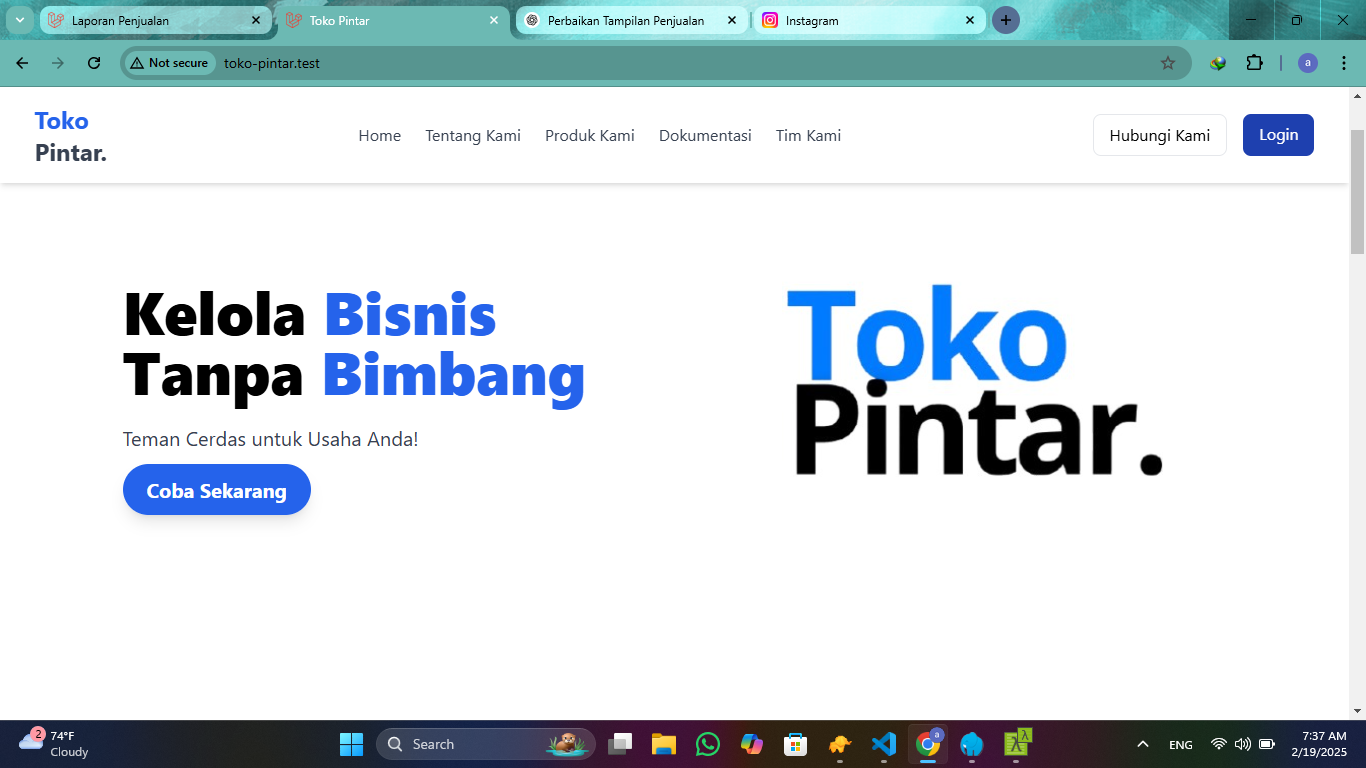Open the green lambda app in taskbar
The height and width of the screenshot is (768, 1366).
(x=1017, y=743)
